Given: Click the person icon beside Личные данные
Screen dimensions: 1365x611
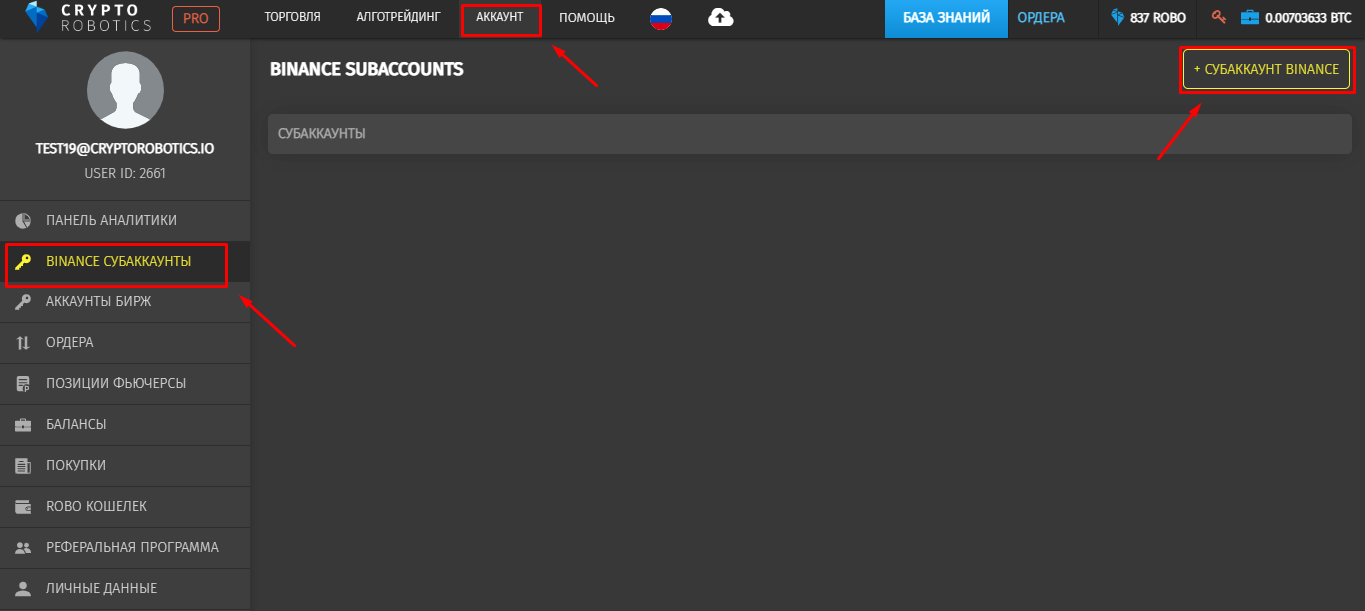Looking at the screenshot, I should pyautogui.click(x=23, y=589).
